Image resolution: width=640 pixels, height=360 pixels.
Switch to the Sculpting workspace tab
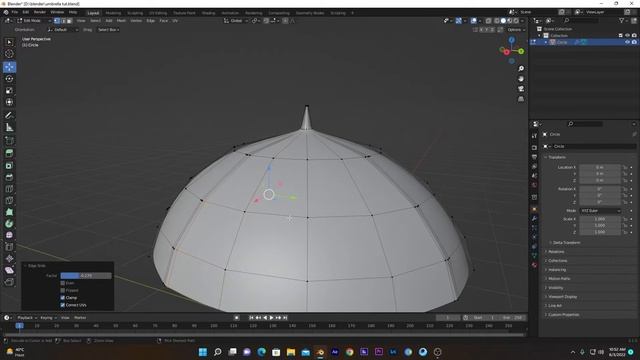135,13
